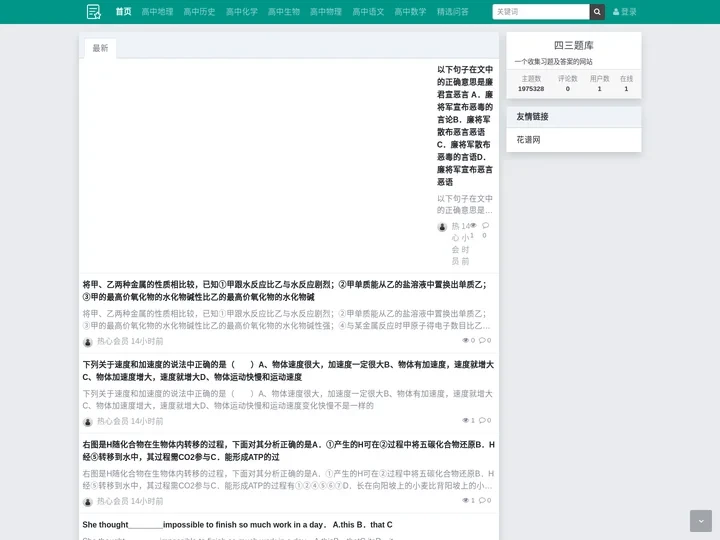The width and height of the screenshot is (720, 540).
Task: Open the 首页 nav item
Action: [x=123, y=12]
